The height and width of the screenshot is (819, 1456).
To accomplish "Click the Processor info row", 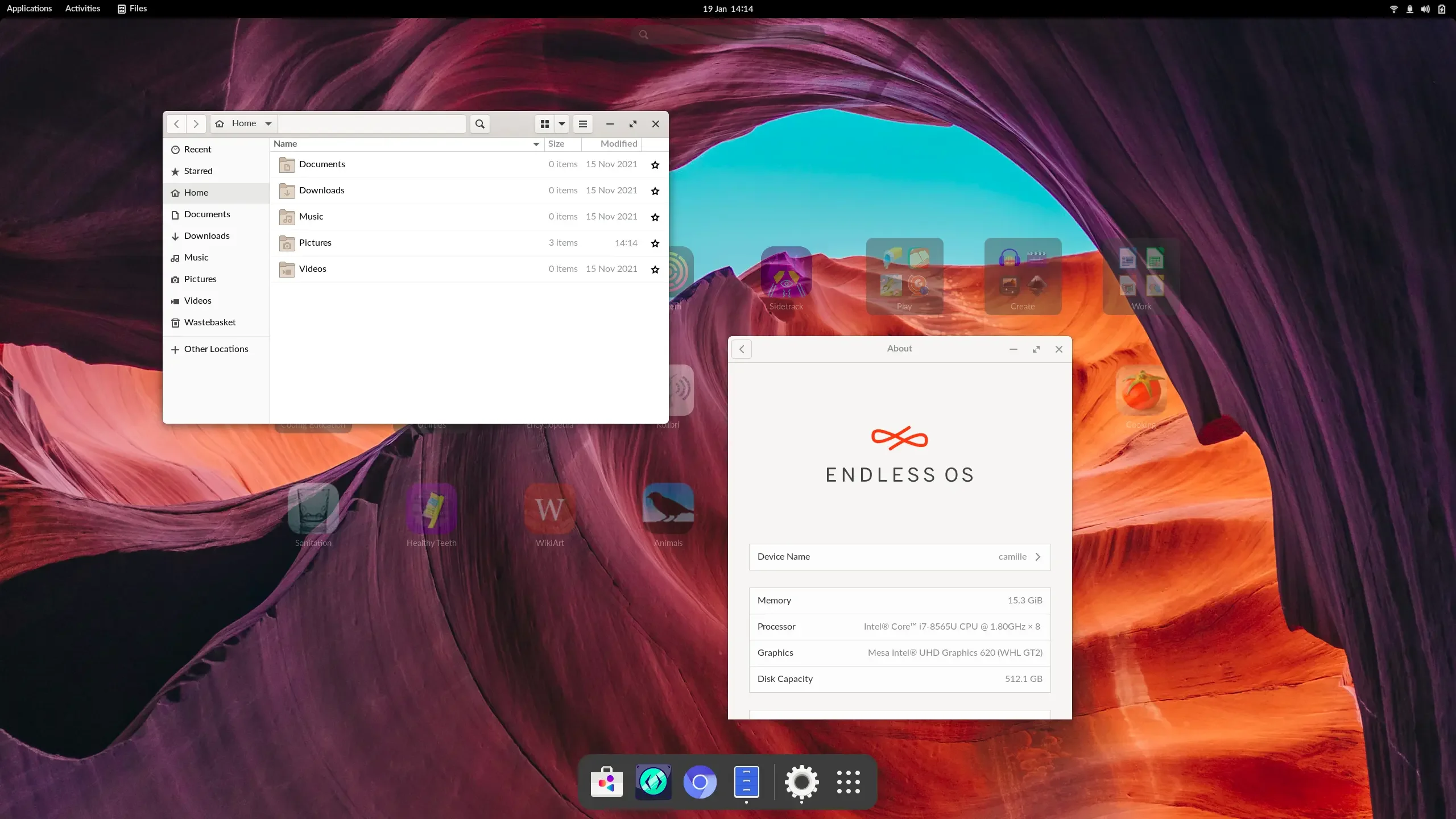I will (x=900, y=627).
